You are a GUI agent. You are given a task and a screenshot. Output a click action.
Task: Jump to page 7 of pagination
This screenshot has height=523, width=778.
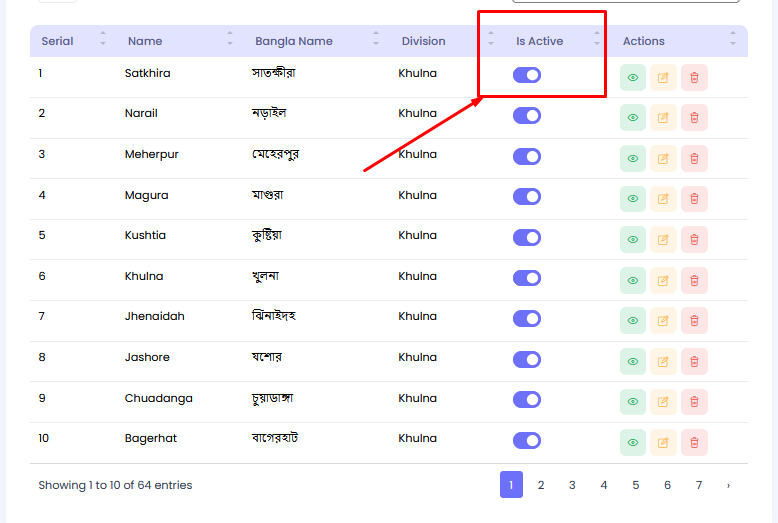[698, 485]
